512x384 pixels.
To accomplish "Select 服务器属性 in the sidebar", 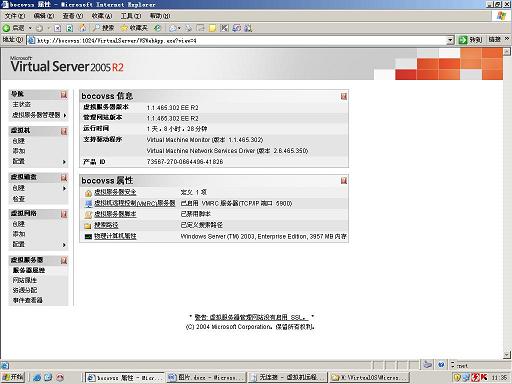I will (x=29, y=270).
